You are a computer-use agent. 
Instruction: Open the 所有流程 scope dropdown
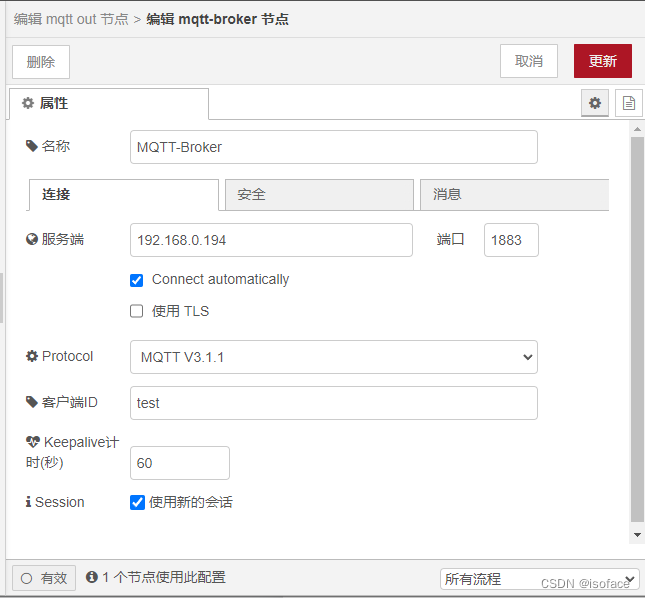(x=540, y=579)
